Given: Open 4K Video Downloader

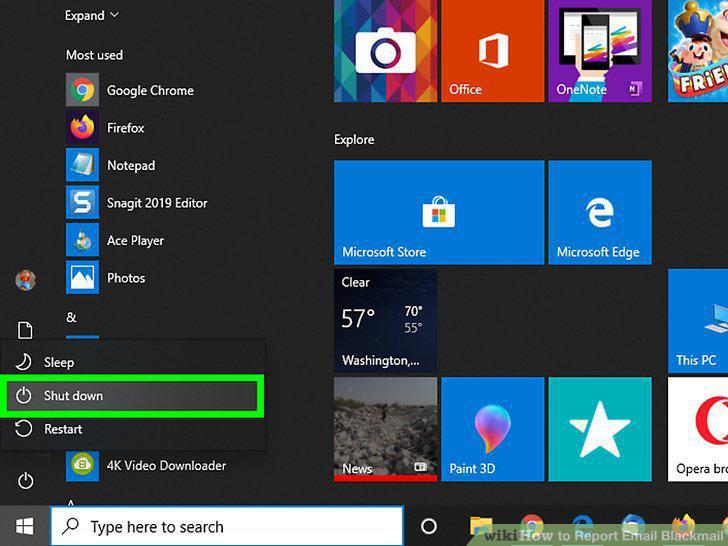Looking at the screenshot, I should click(146, 466).
